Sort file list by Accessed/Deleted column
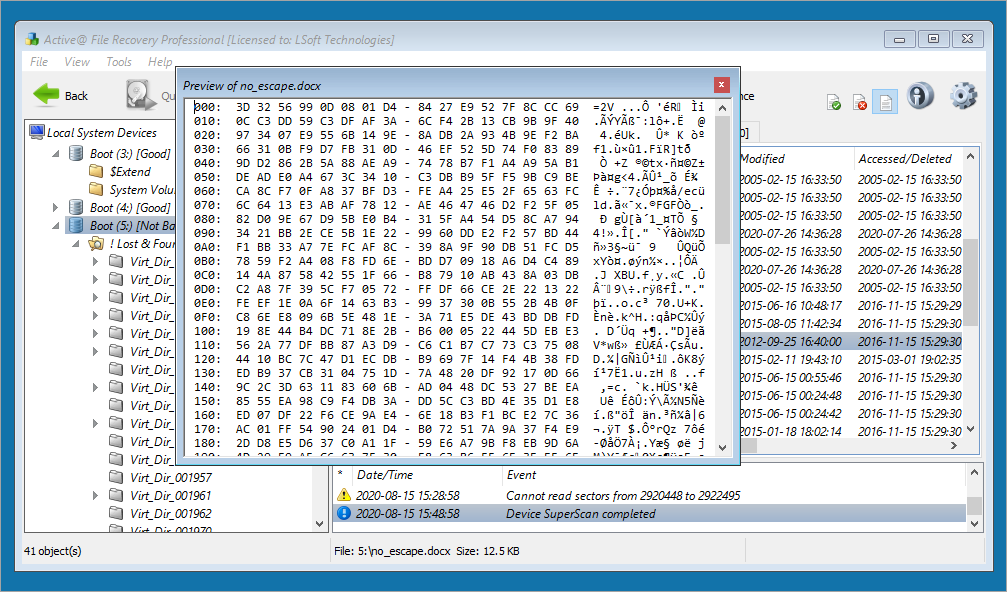Viewport: 1007px width, 592px height. pyautogui.click(x=906, y=159)
